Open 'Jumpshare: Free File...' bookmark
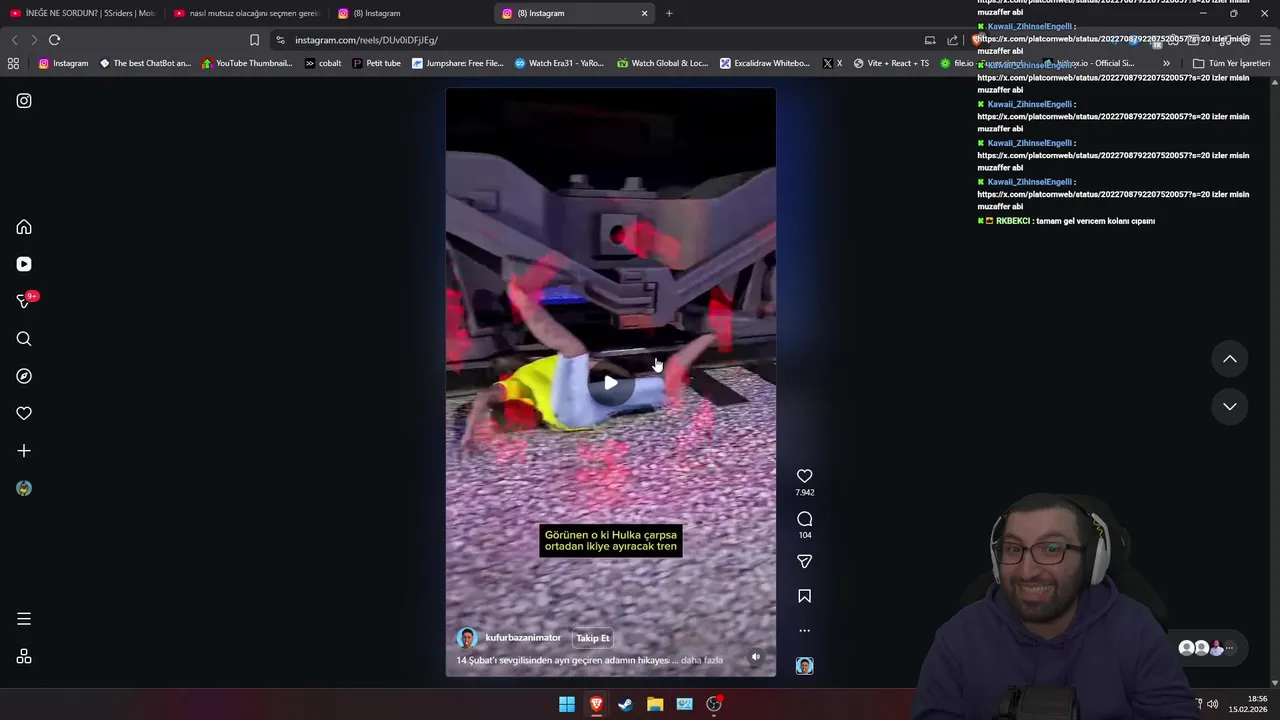 coord(458,63)
